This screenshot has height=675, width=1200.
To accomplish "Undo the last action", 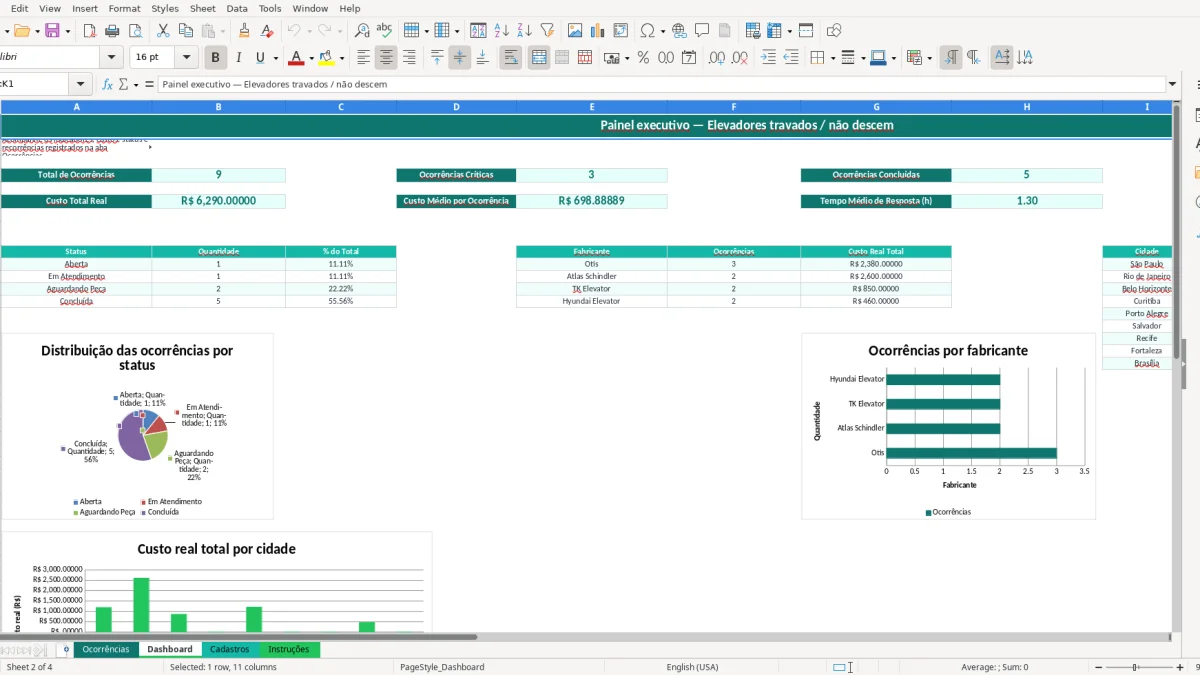I will pos(294,31).
